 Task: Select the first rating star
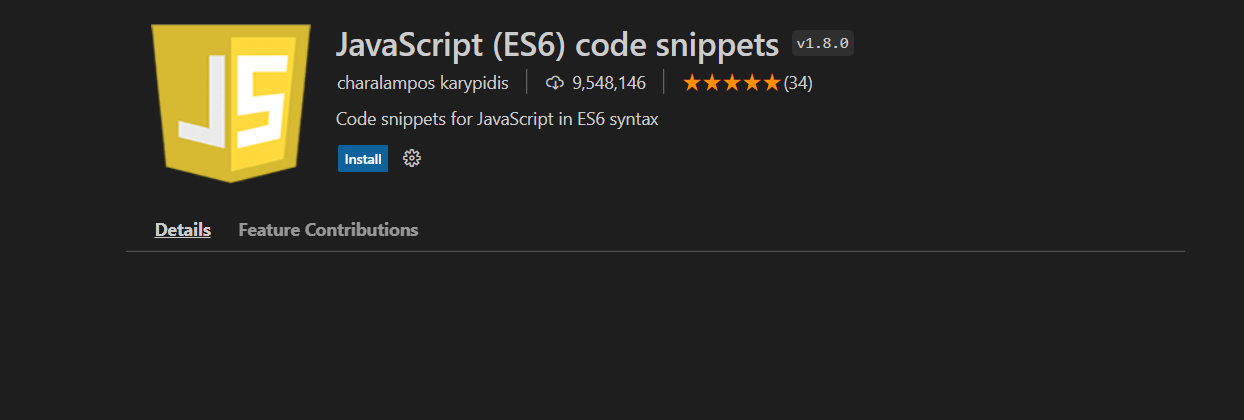tap(692, 83)
